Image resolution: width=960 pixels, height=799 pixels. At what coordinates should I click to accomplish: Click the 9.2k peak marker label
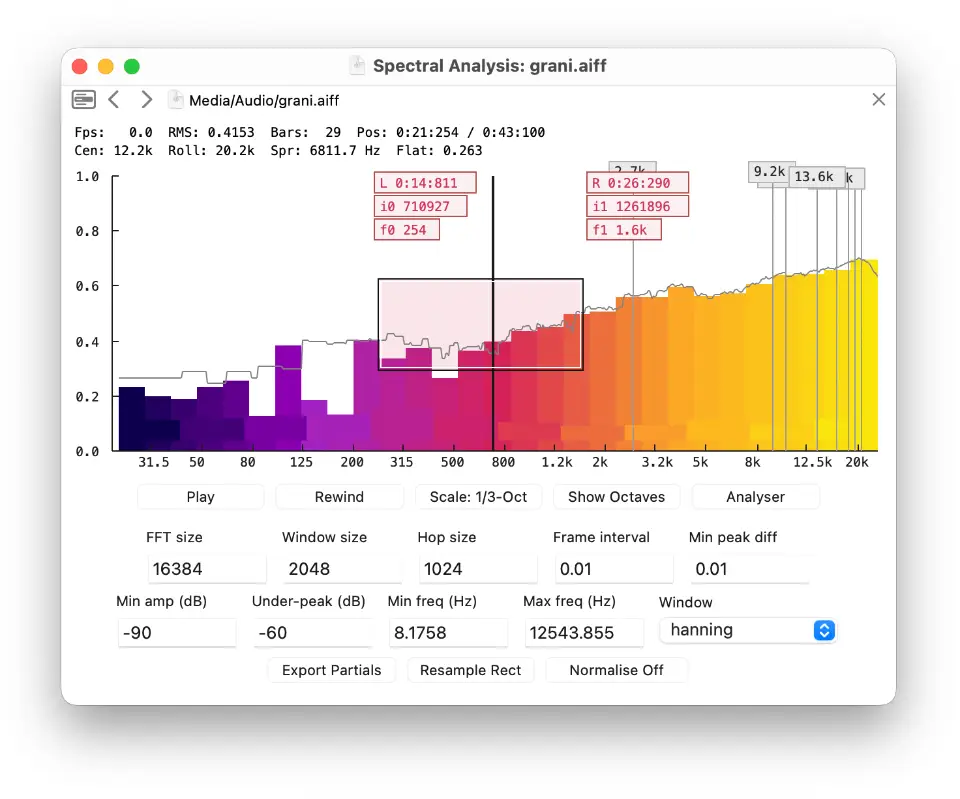coord(769,172)
